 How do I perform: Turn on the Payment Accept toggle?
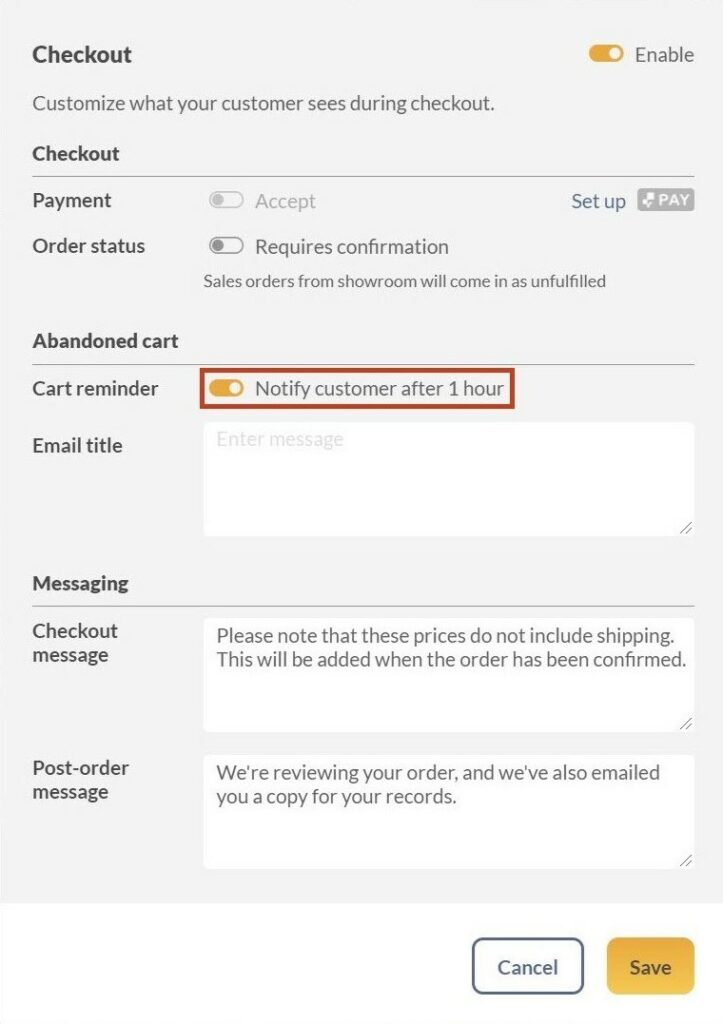(226, 200)
